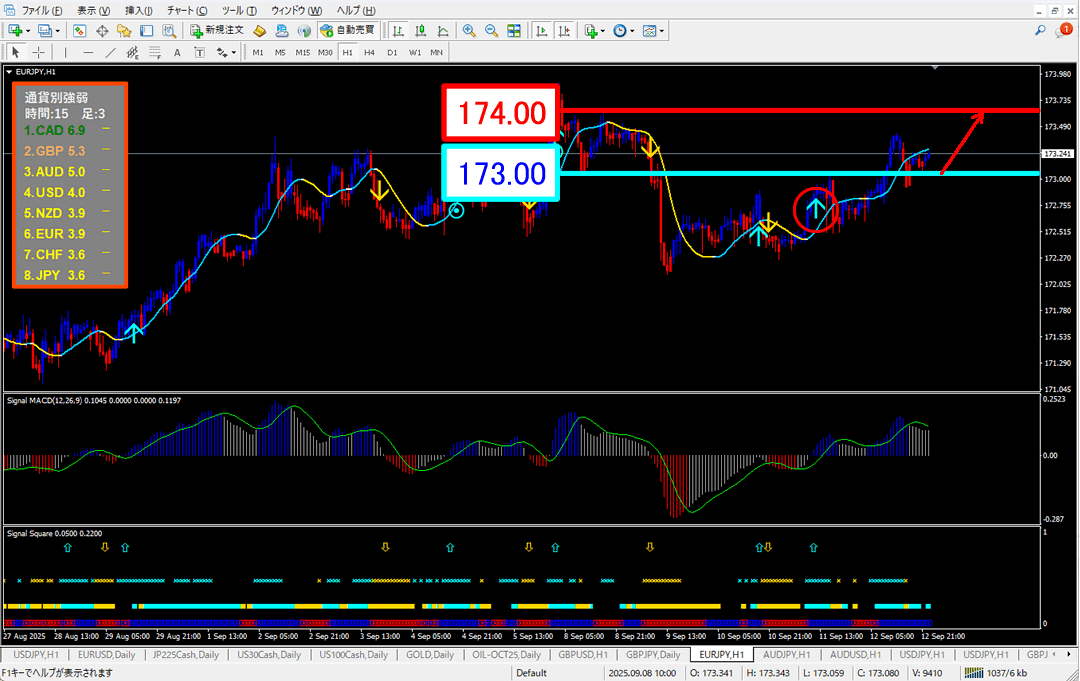Switch to bar chart display
The image size is (1080, 681).
click(398, 30)
